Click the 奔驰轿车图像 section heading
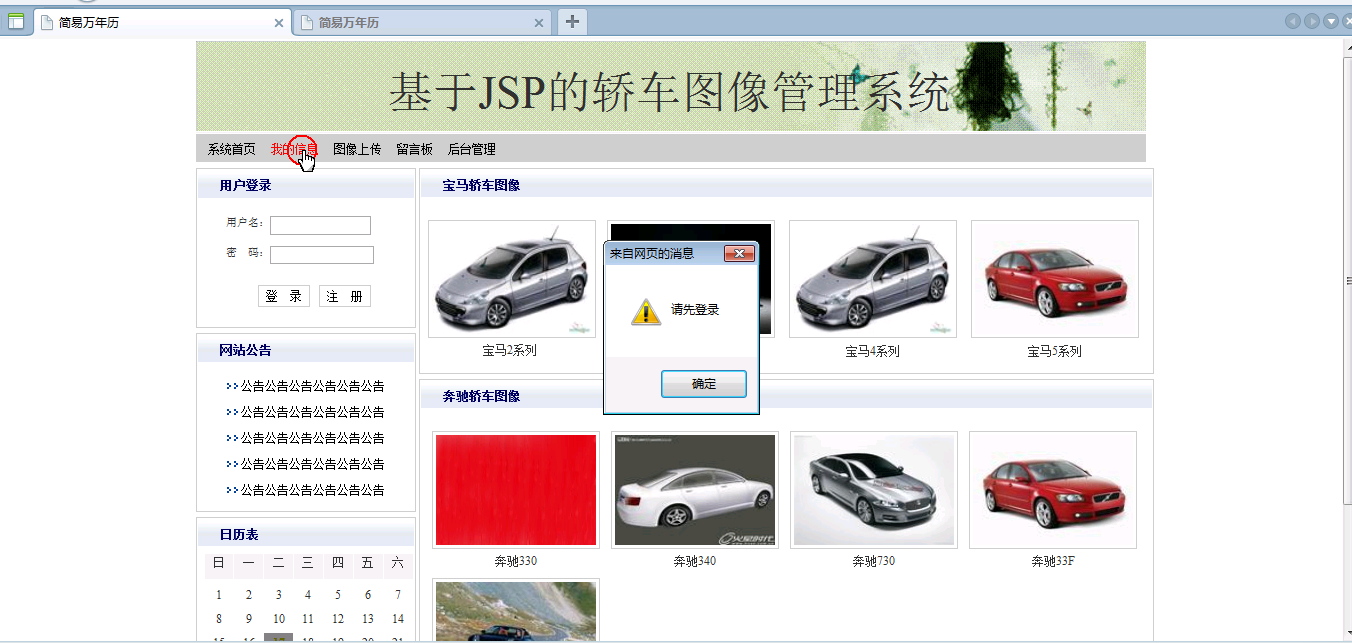 pos(481,396)
